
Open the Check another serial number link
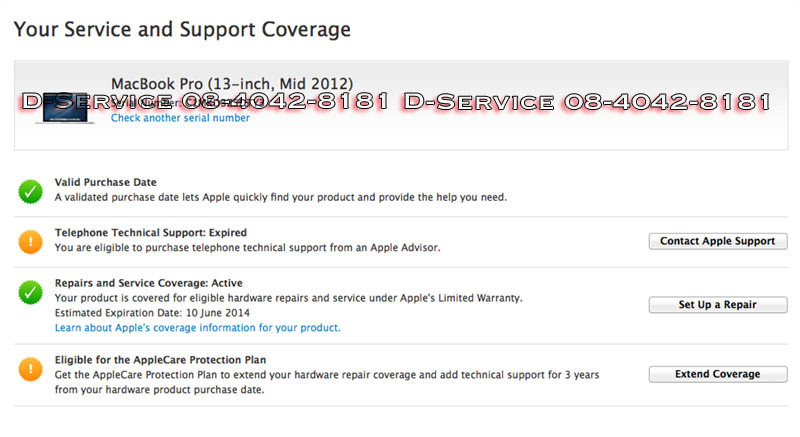point(180,118)
